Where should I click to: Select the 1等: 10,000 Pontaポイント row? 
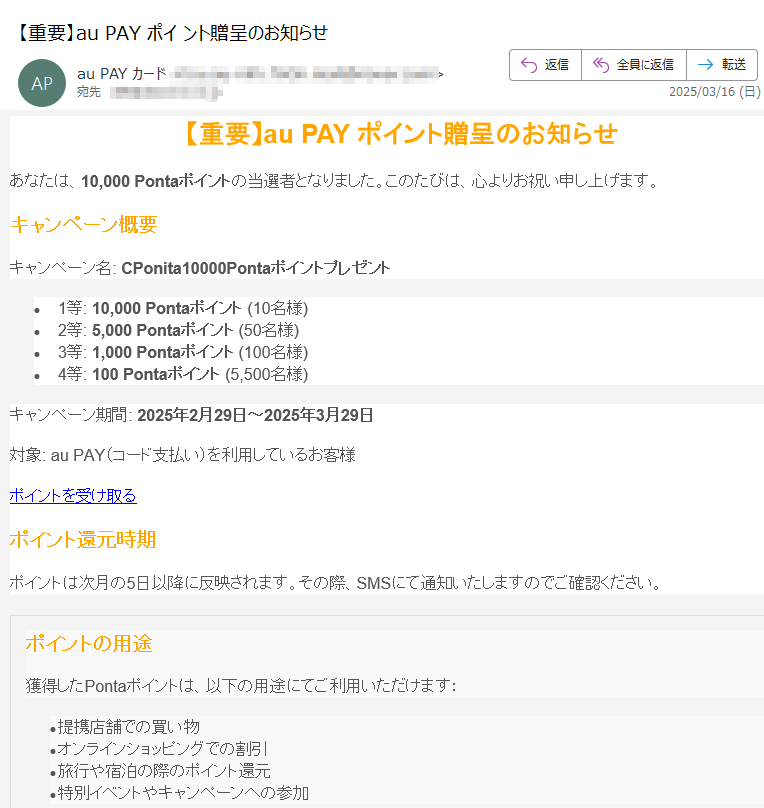183,308
